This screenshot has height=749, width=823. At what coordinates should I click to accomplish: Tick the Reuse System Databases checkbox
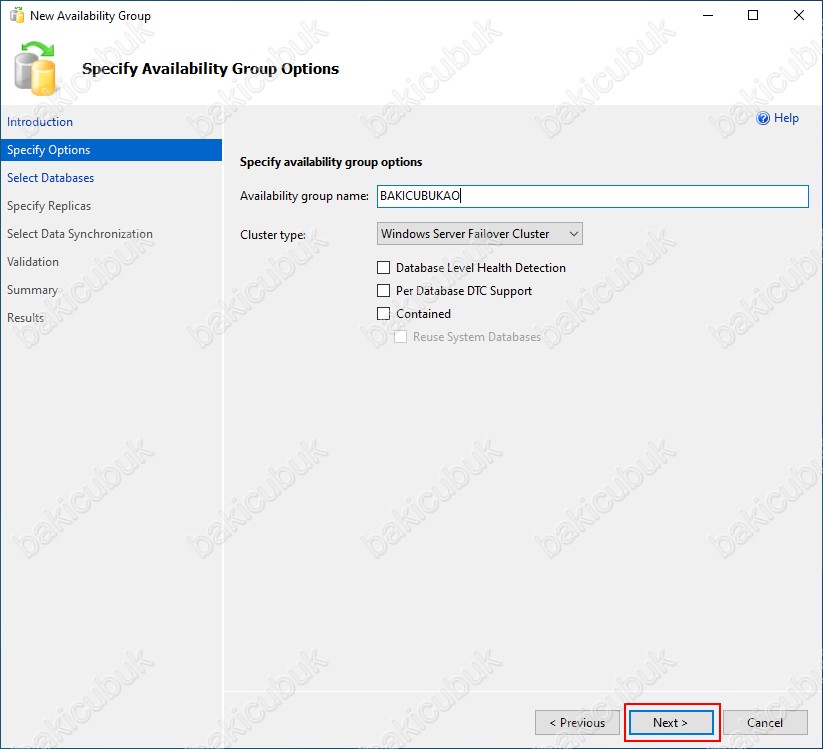point(400,337)
